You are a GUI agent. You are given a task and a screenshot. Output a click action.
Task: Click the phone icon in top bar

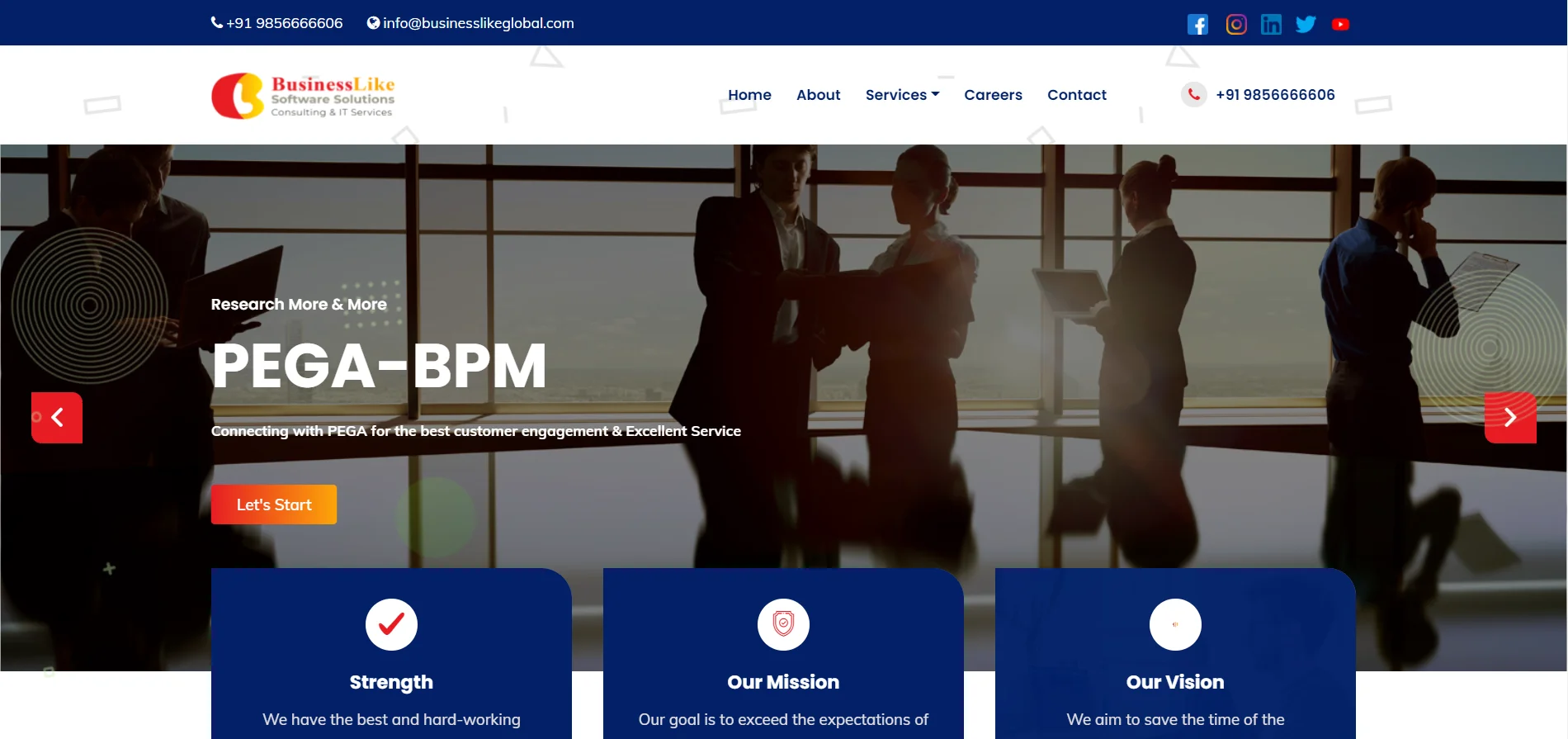tap(217, 23)
